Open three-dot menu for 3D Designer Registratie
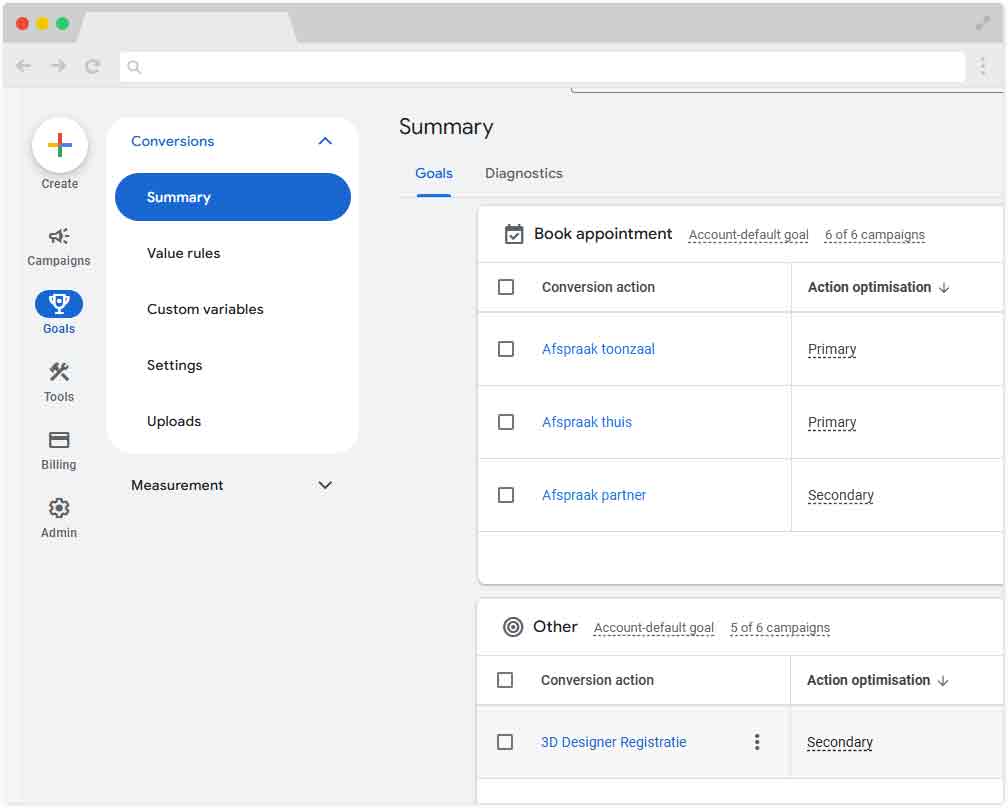 tap(757, 742)
